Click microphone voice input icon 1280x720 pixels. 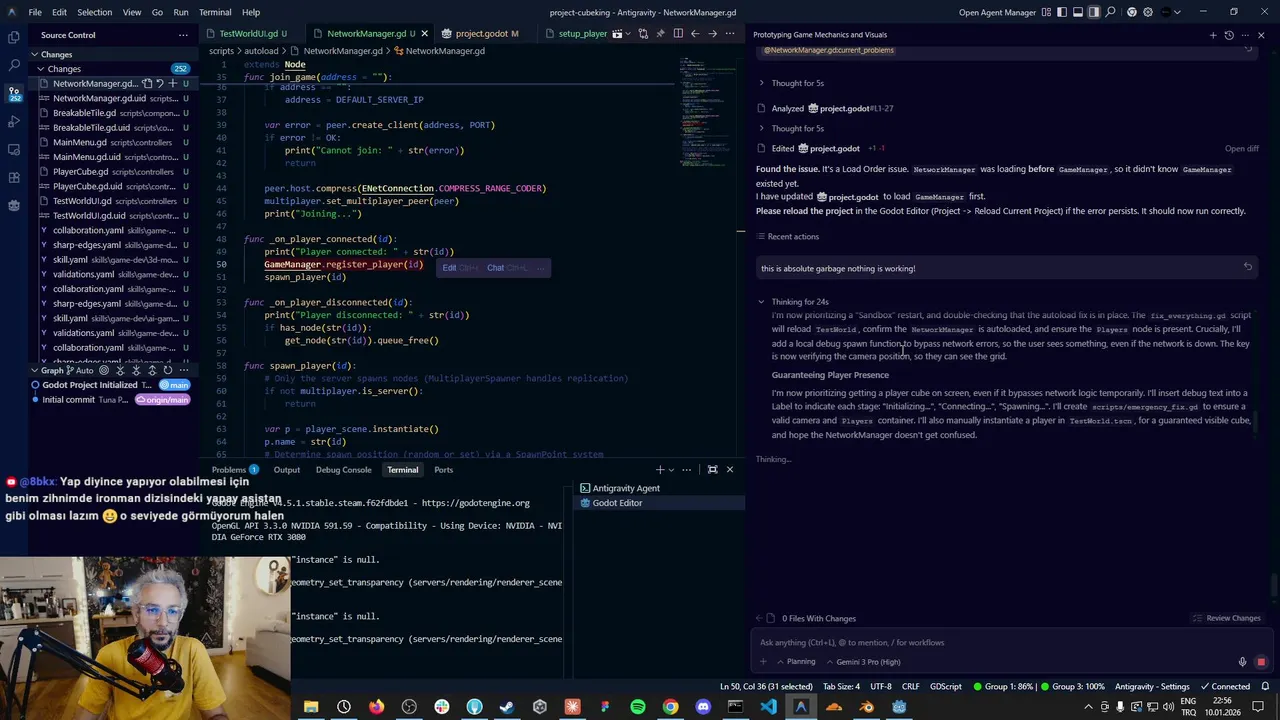pyautogui.click(x=1243, y=662)
